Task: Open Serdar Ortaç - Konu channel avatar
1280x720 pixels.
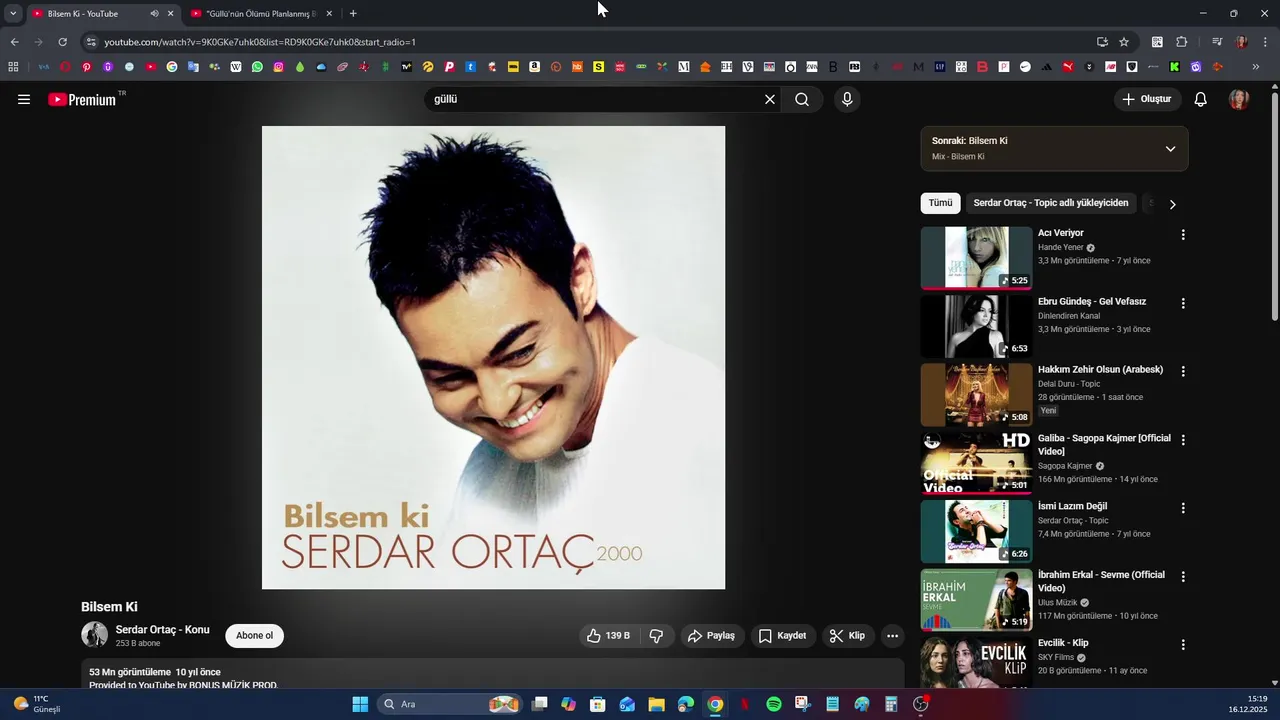Action: [x=94, y=635]
